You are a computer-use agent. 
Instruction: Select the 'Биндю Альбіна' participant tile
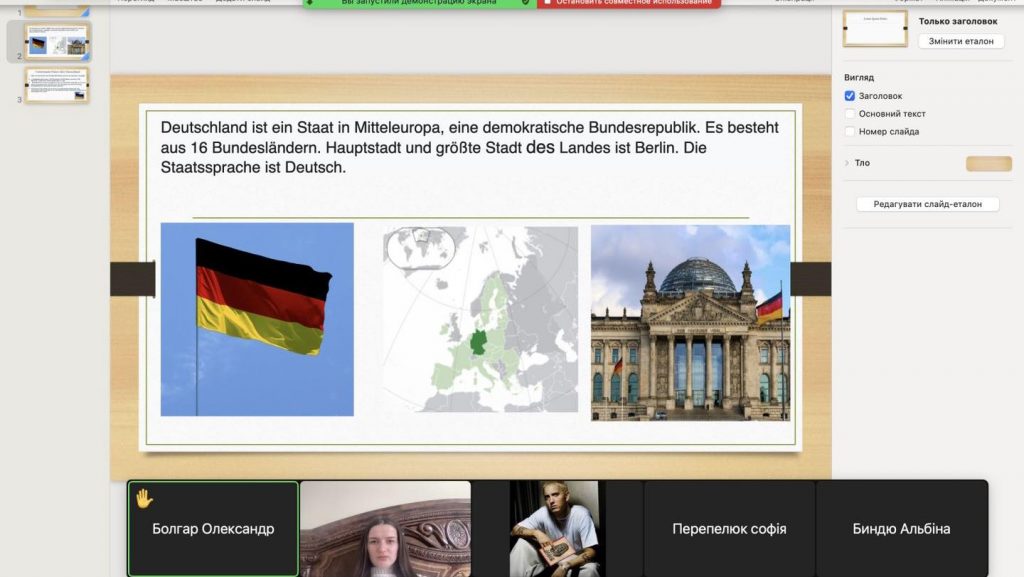[901, 529]
